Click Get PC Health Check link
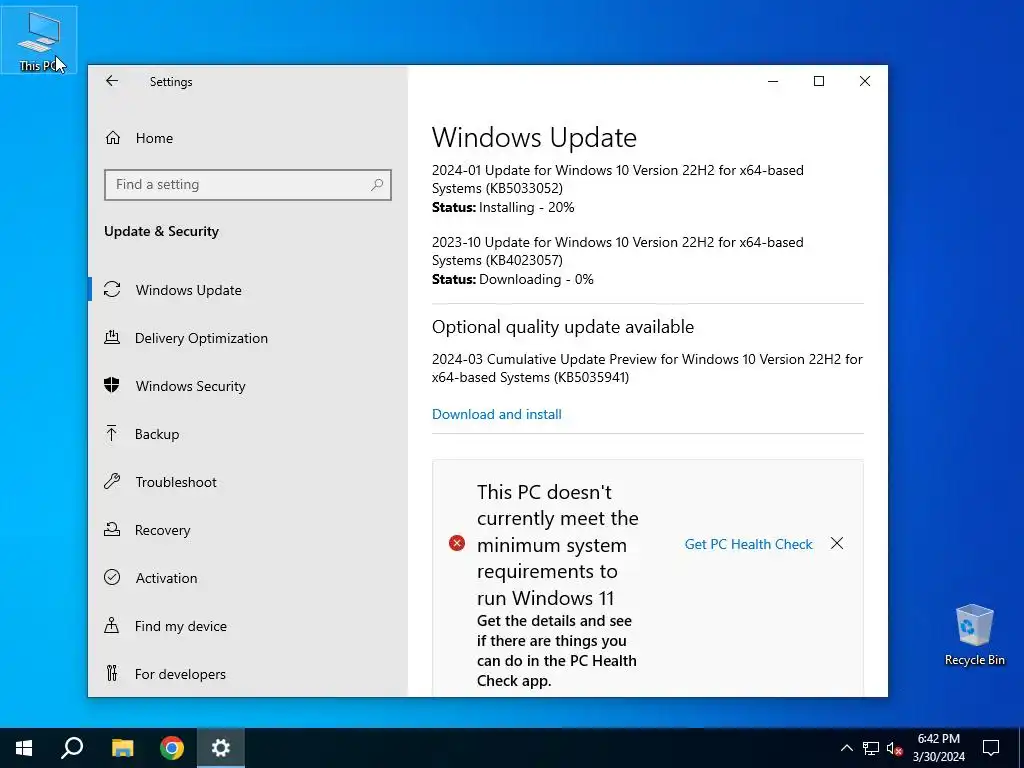The image size is (1024, 768). (748, 544)
